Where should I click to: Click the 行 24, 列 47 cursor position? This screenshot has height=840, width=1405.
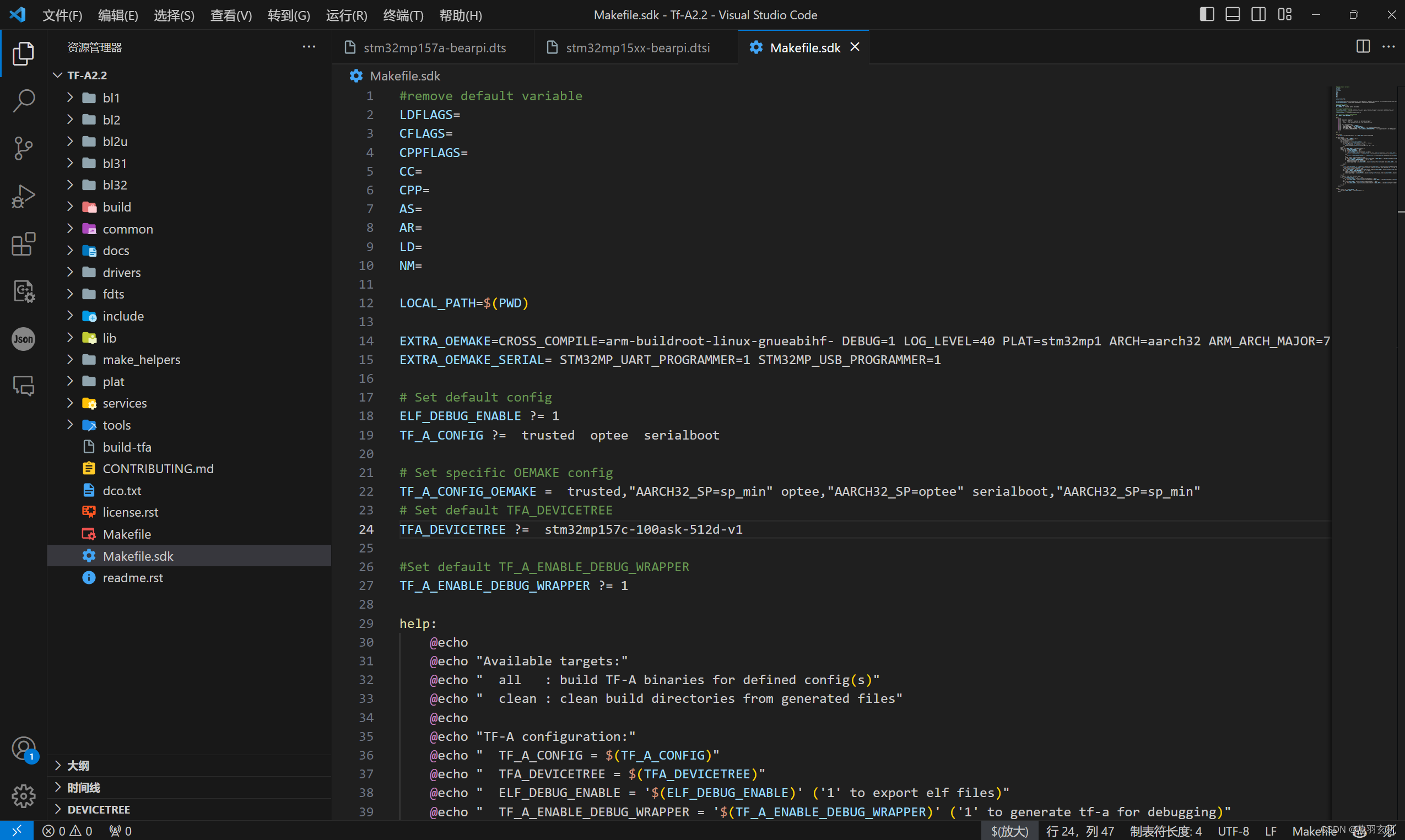click(x=1079, y=831)
